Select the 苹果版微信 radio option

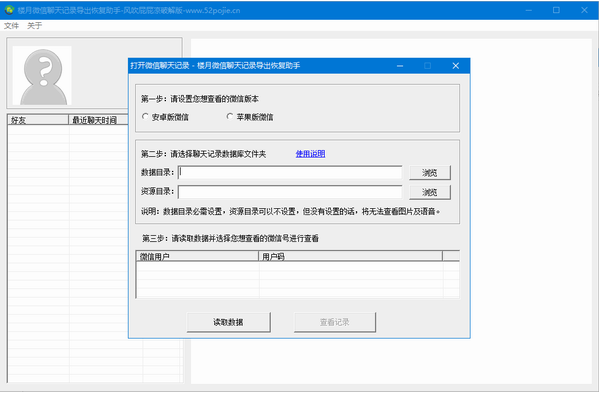pos(250,117)
